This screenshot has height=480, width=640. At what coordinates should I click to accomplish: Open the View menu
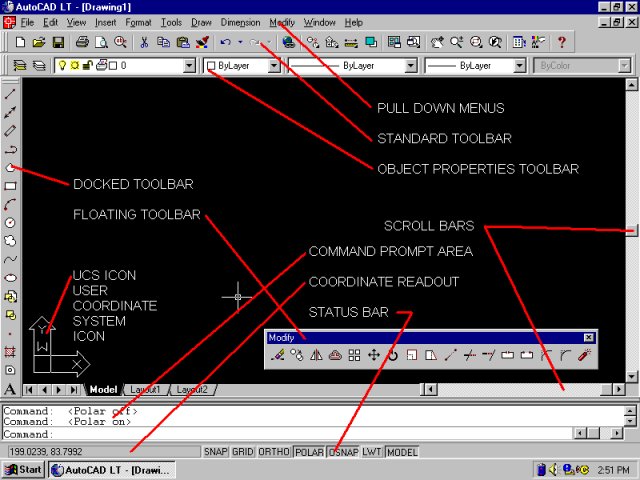(x=76, y=22)
